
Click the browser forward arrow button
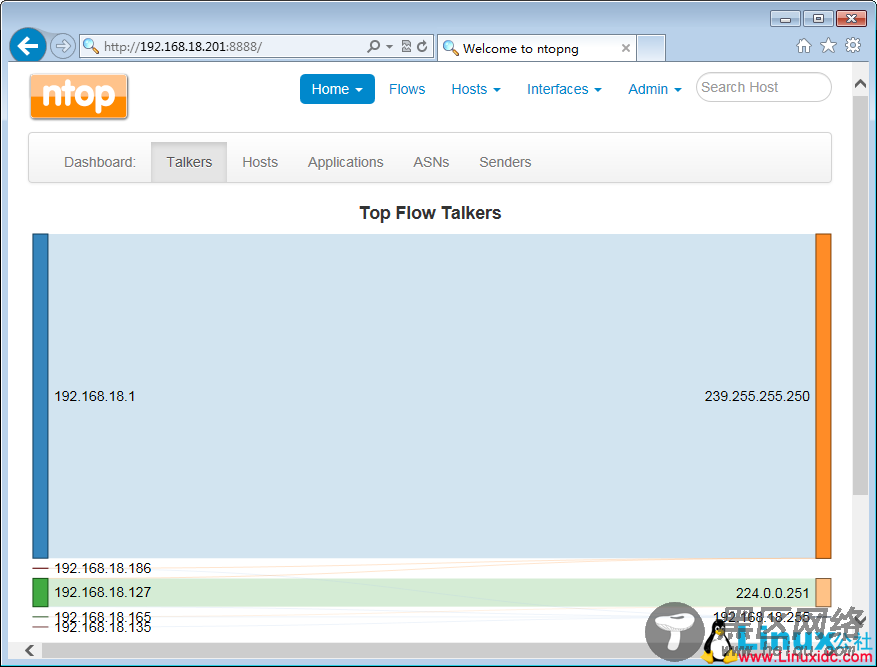pyautogui.click(x=63, y=46)
